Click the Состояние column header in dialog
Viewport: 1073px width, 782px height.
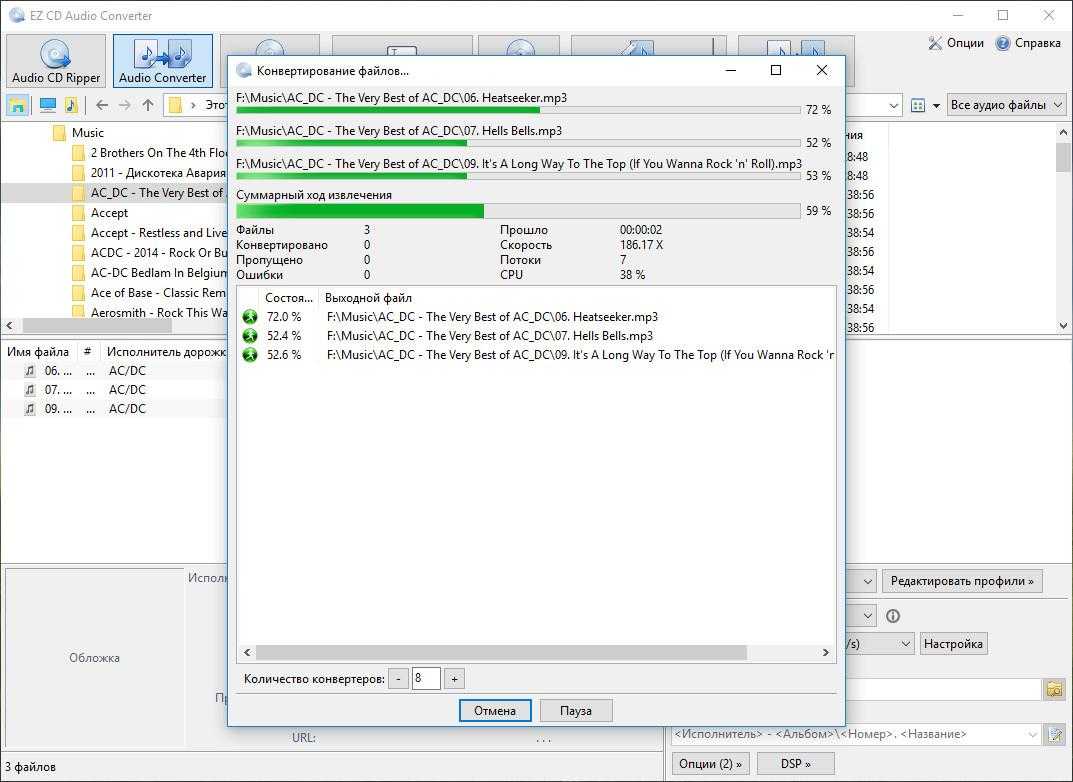click(289, 298)
